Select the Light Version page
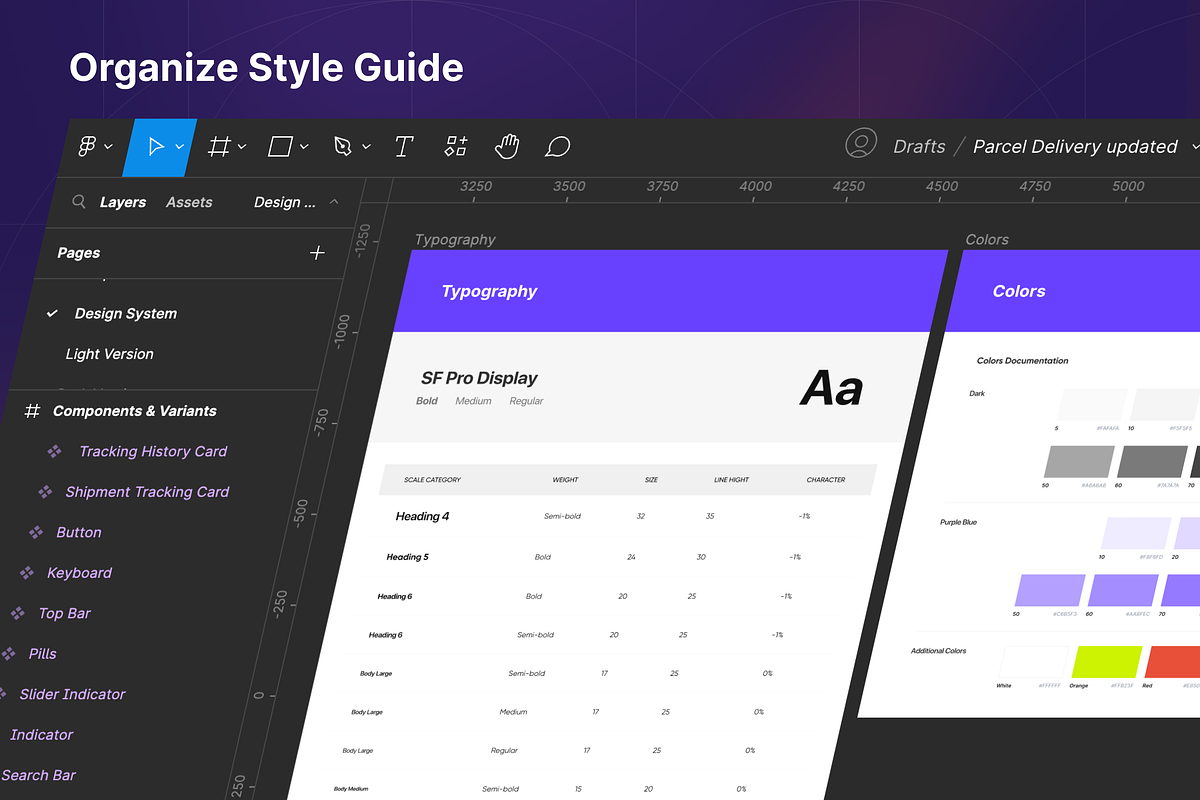Viewport: 1200px width, 800px height. 110,354
